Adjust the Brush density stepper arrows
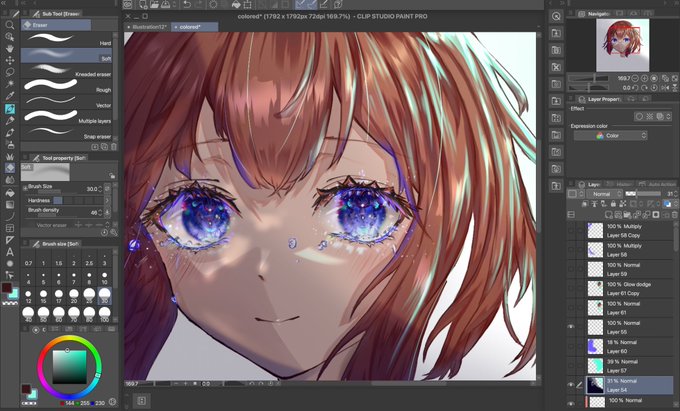 click(100, 212)
